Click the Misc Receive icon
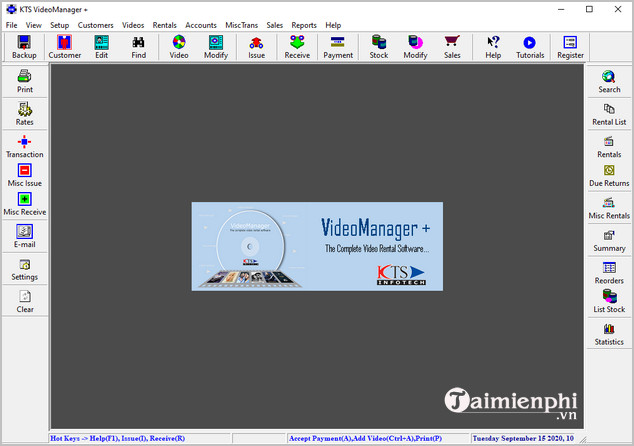Viewport: 634px width, 446px height. [x=25, y=204]
